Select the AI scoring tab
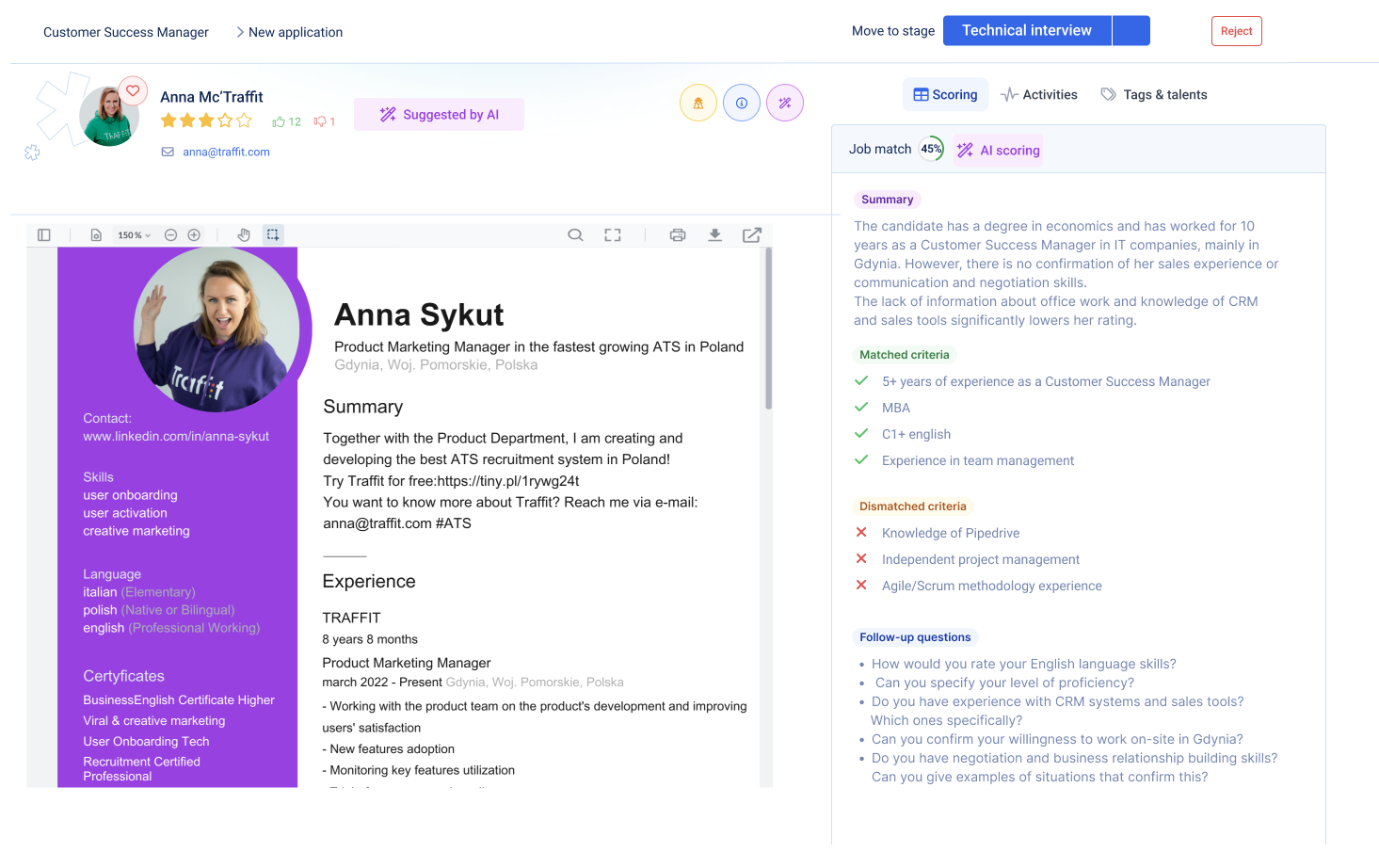Screen dimensions: 1379x868 pos(999,151)
